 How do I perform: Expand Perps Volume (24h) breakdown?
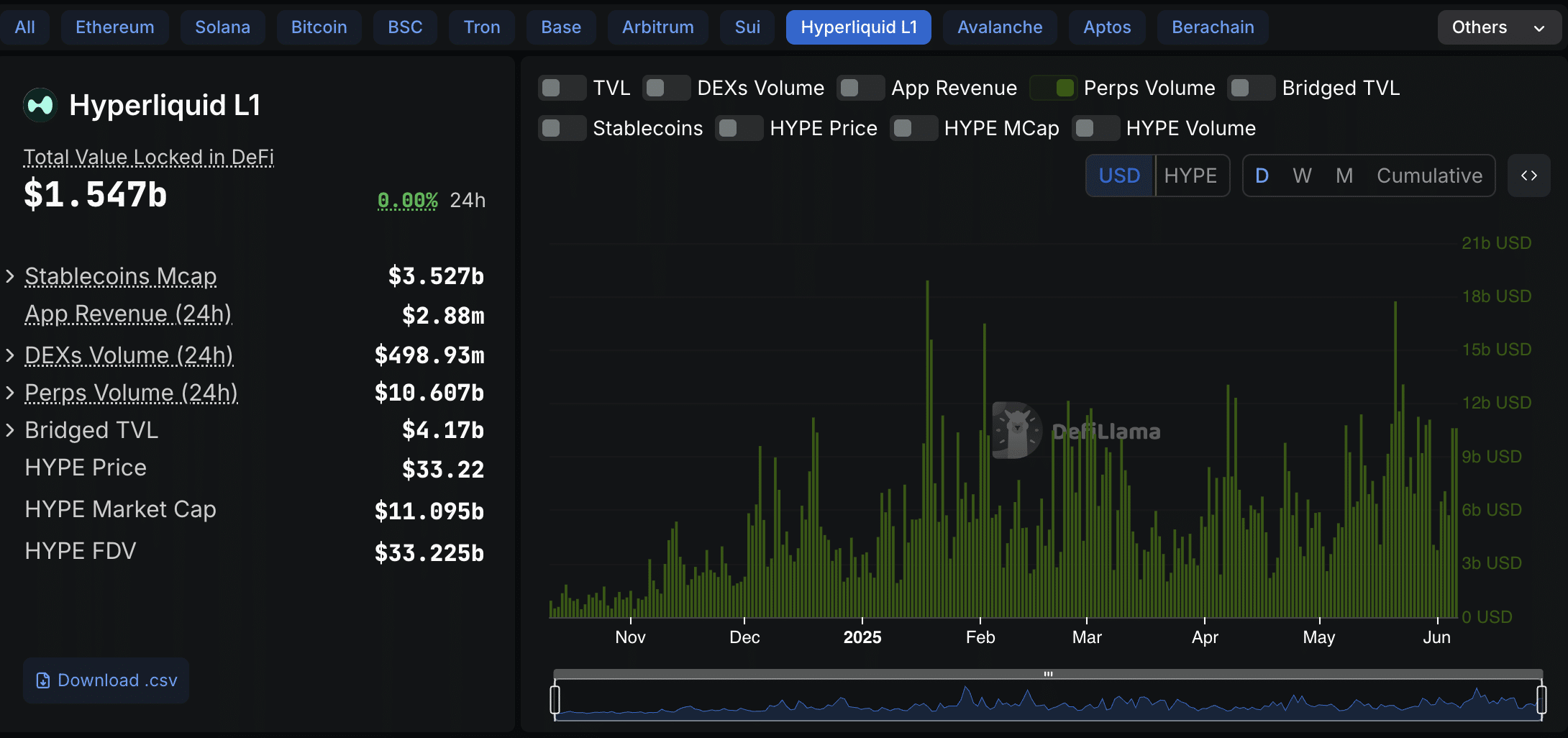pyautogui.click(x=10, y=393)
